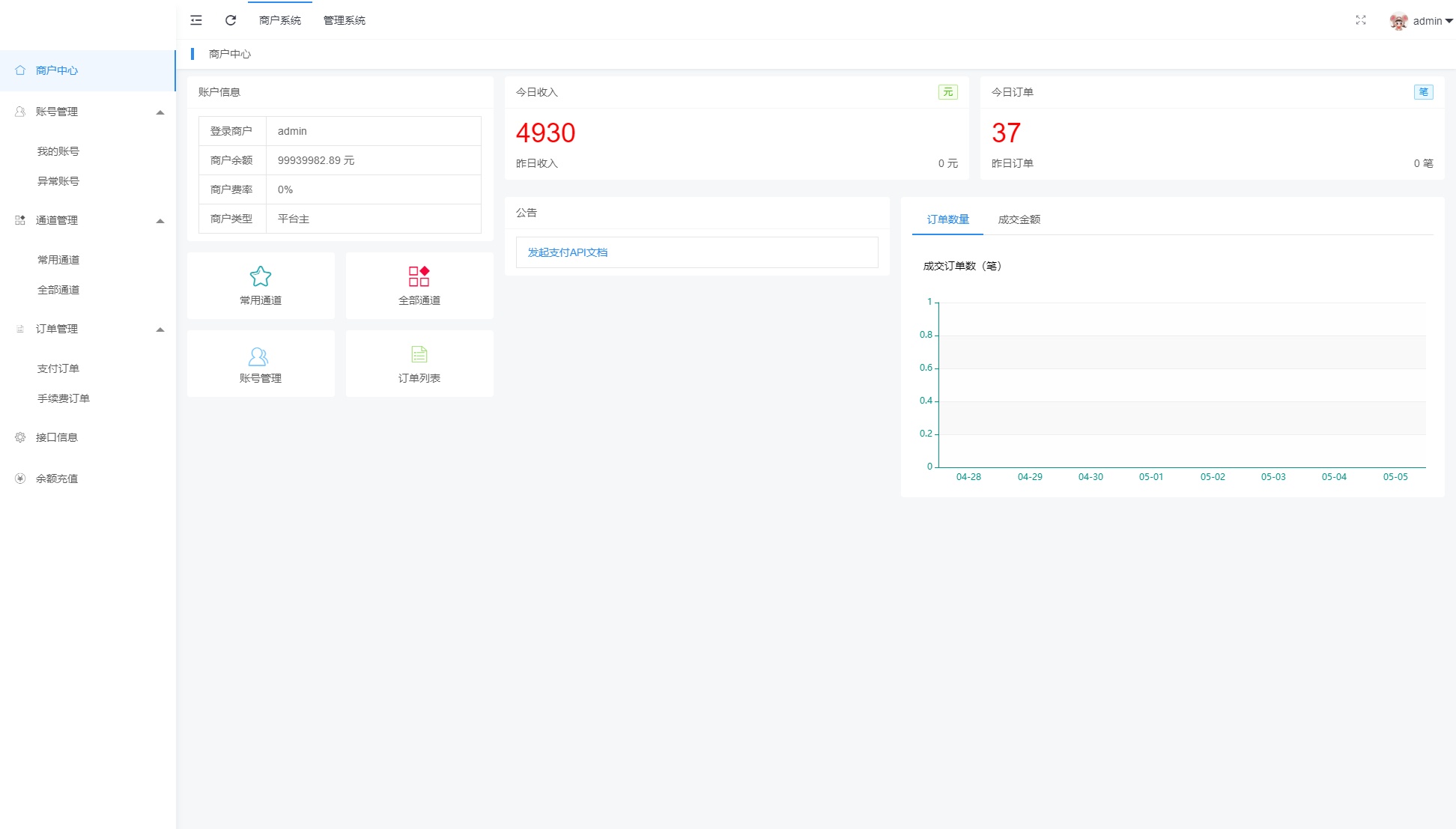Open the admin user dropdown arrow
The width and height of the screenshot is (1456, 829).
[x=1449, y=22]
